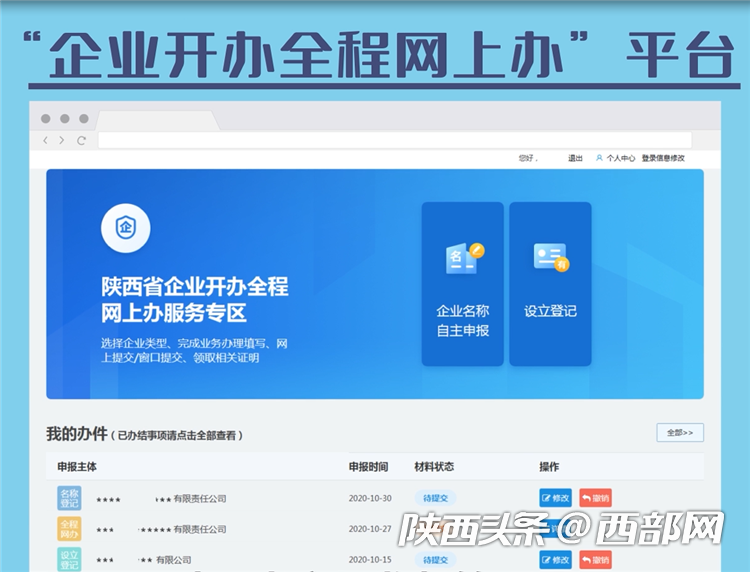
Task: Click the 设立登记 green badge
Action: click(x=69, y=559)
